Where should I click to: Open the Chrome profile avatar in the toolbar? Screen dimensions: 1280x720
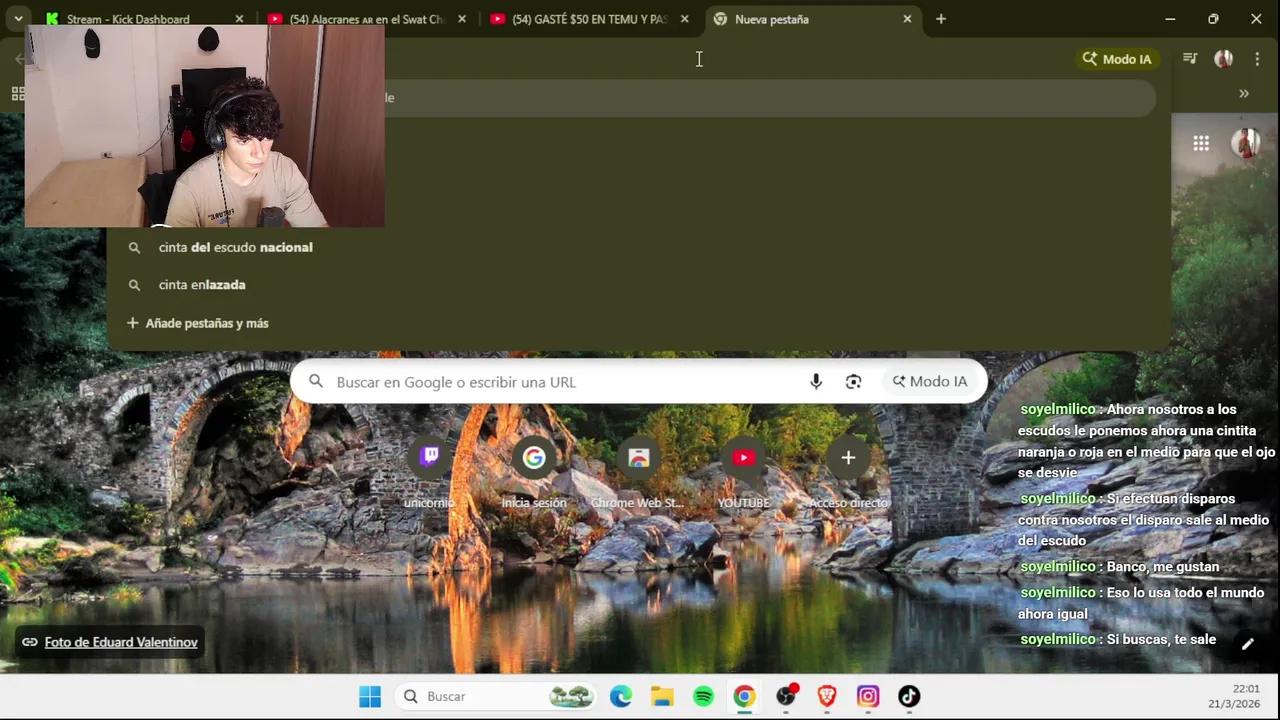click(1223, 59)
